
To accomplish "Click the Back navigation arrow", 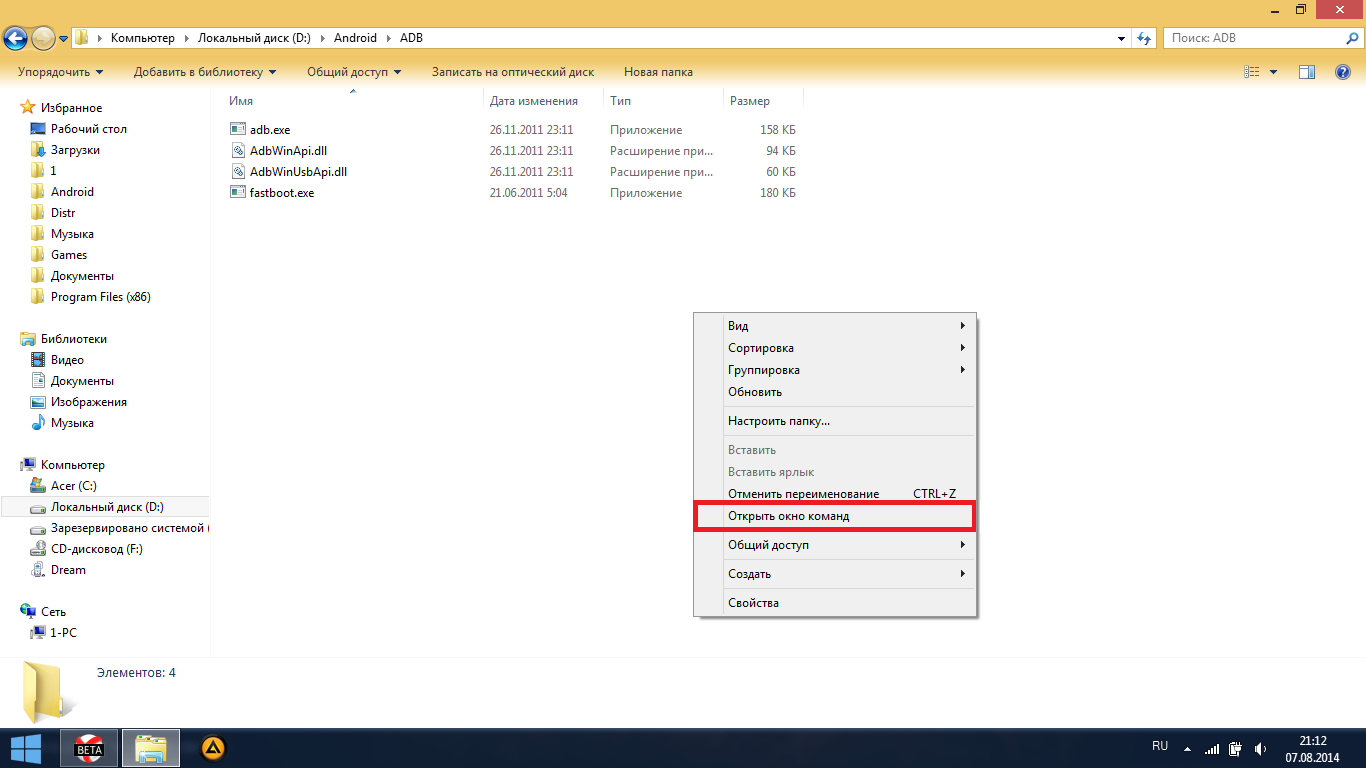I will (x=15, y=38).
